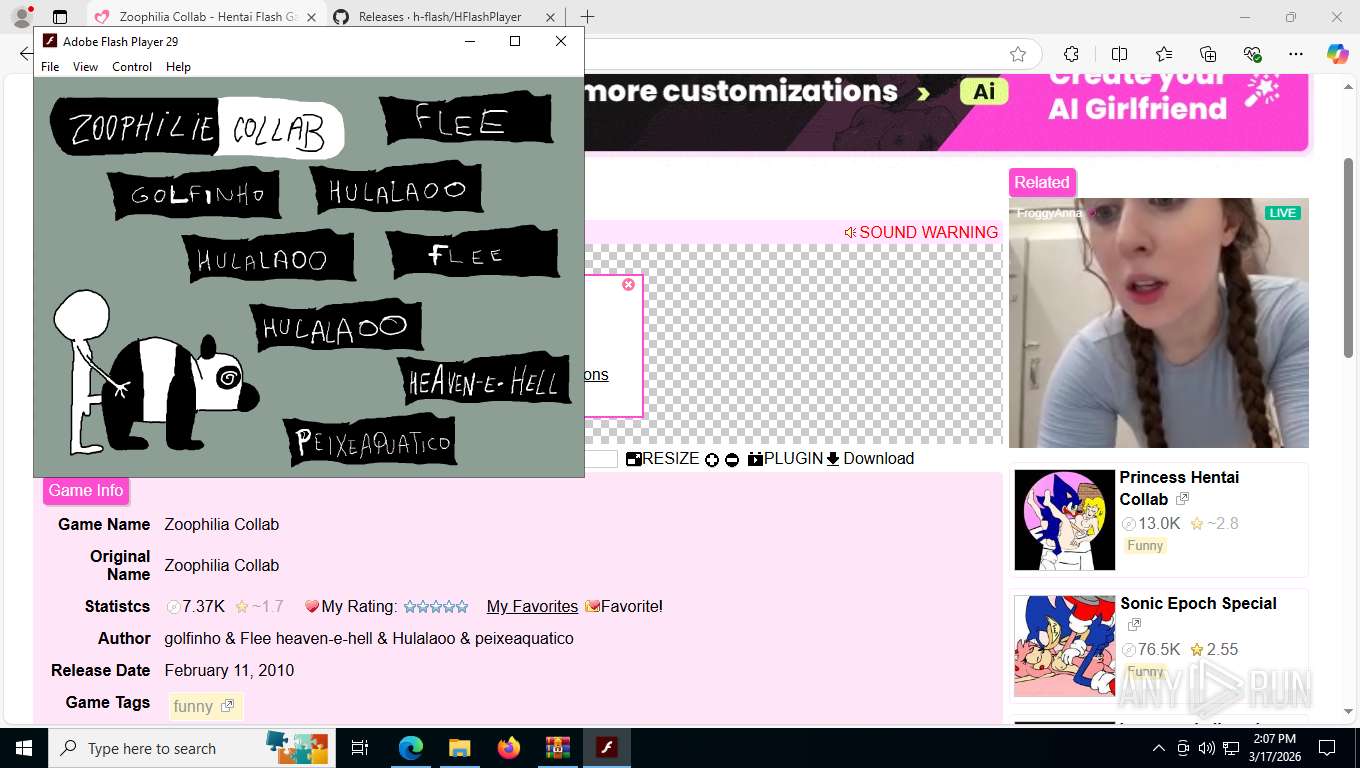This screenshot has width=1360, height=768.
Task: Open the View menu in Flash Player
Action: click(85, 67)
